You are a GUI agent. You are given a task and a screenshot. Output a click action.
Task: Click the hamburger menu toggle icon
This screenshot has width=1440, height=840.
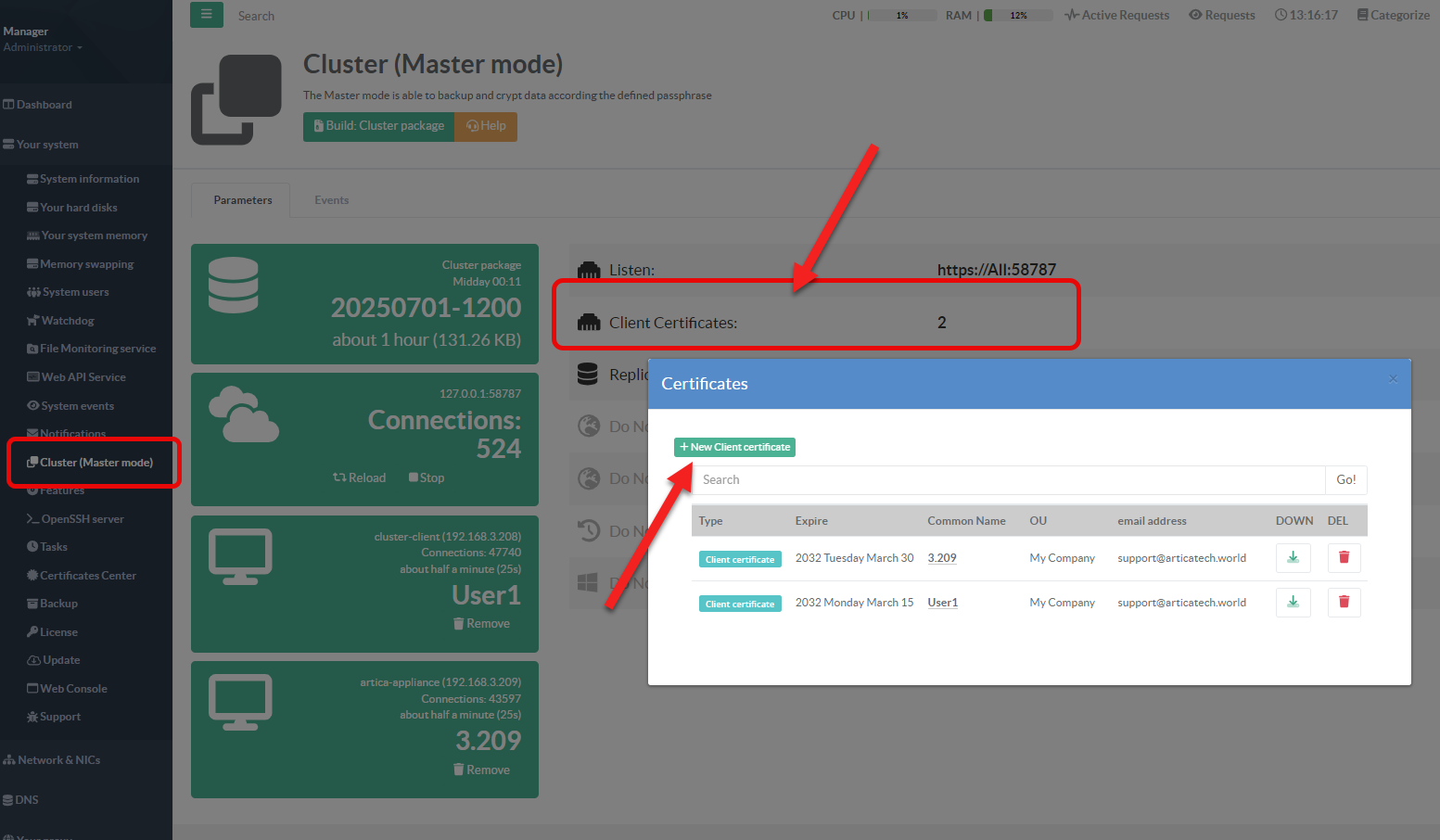(x=206, y=15)
